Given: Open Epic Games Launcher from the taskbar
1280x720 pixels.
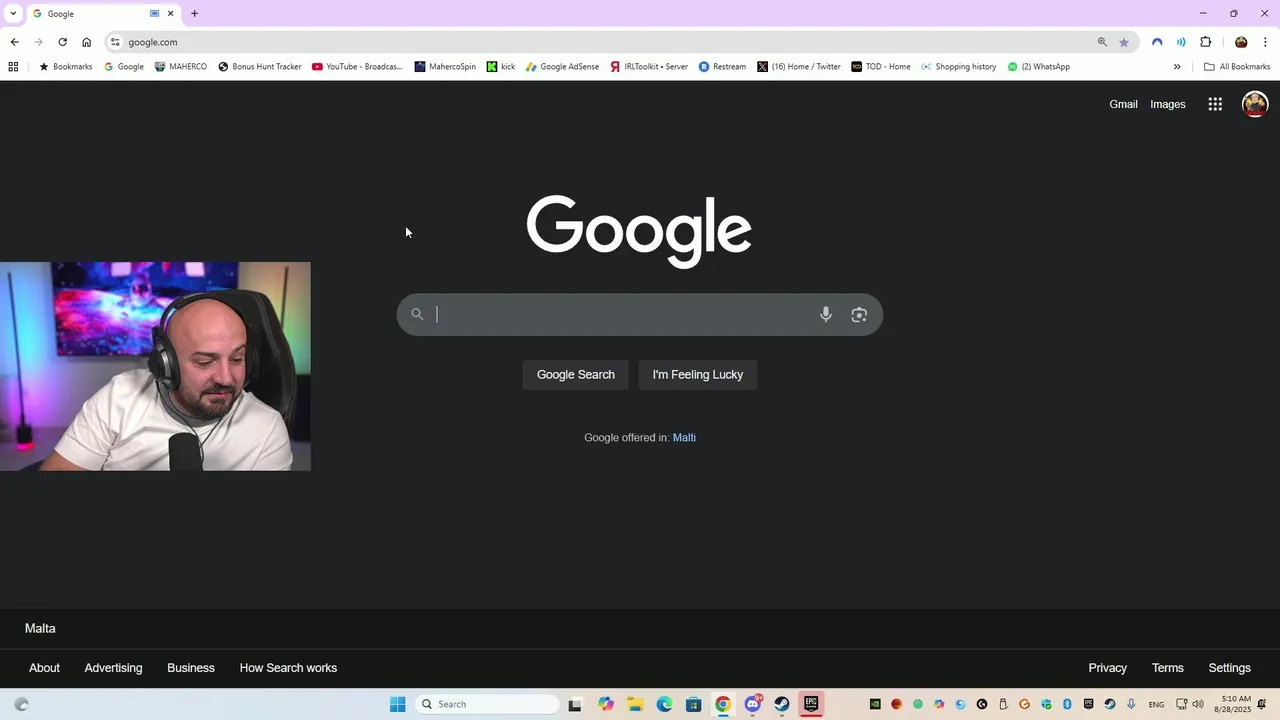Looking at the screenshot, I should (x=811, y=704).
